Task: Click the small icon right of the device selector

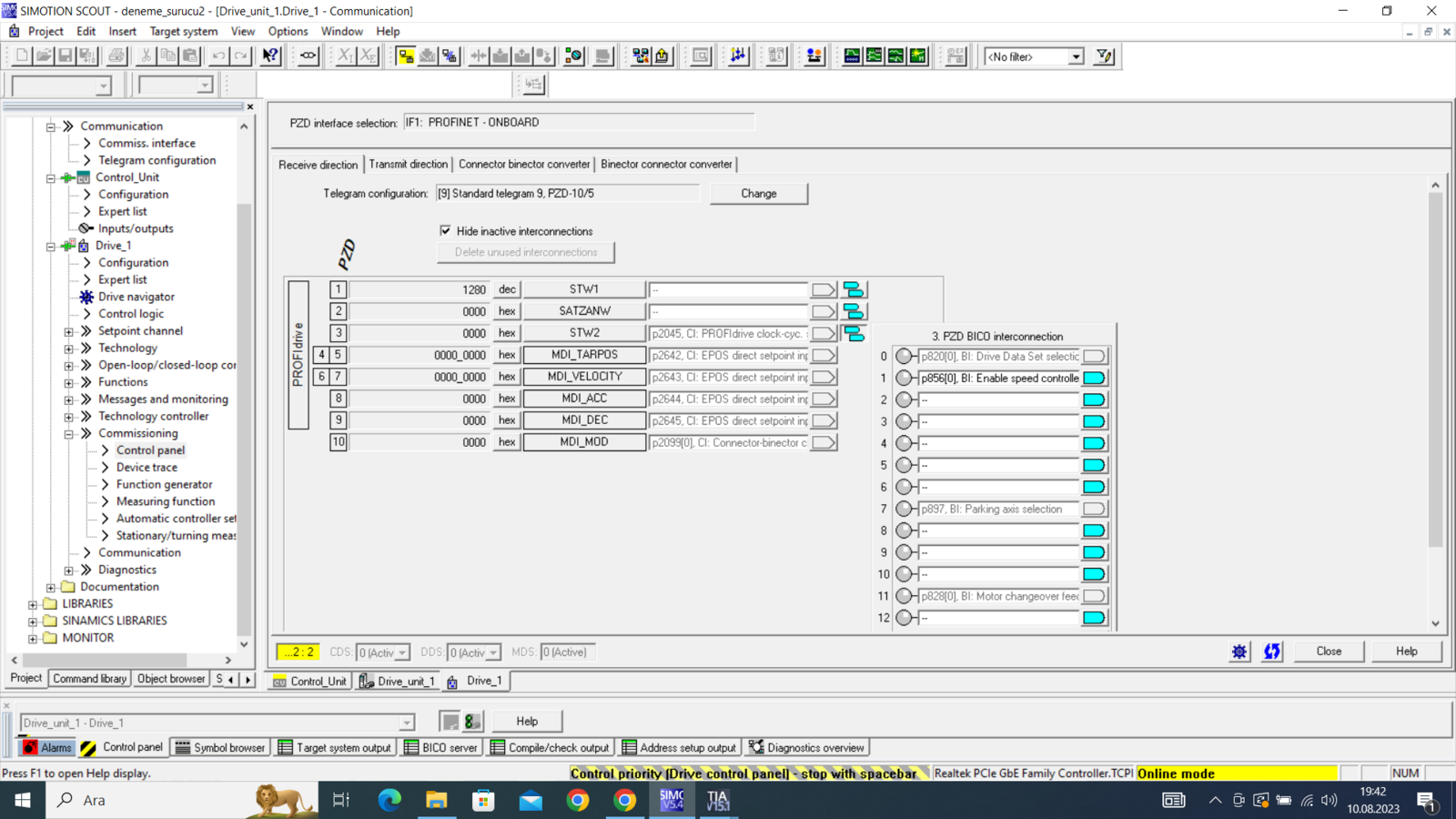Action: click(450, 722)
